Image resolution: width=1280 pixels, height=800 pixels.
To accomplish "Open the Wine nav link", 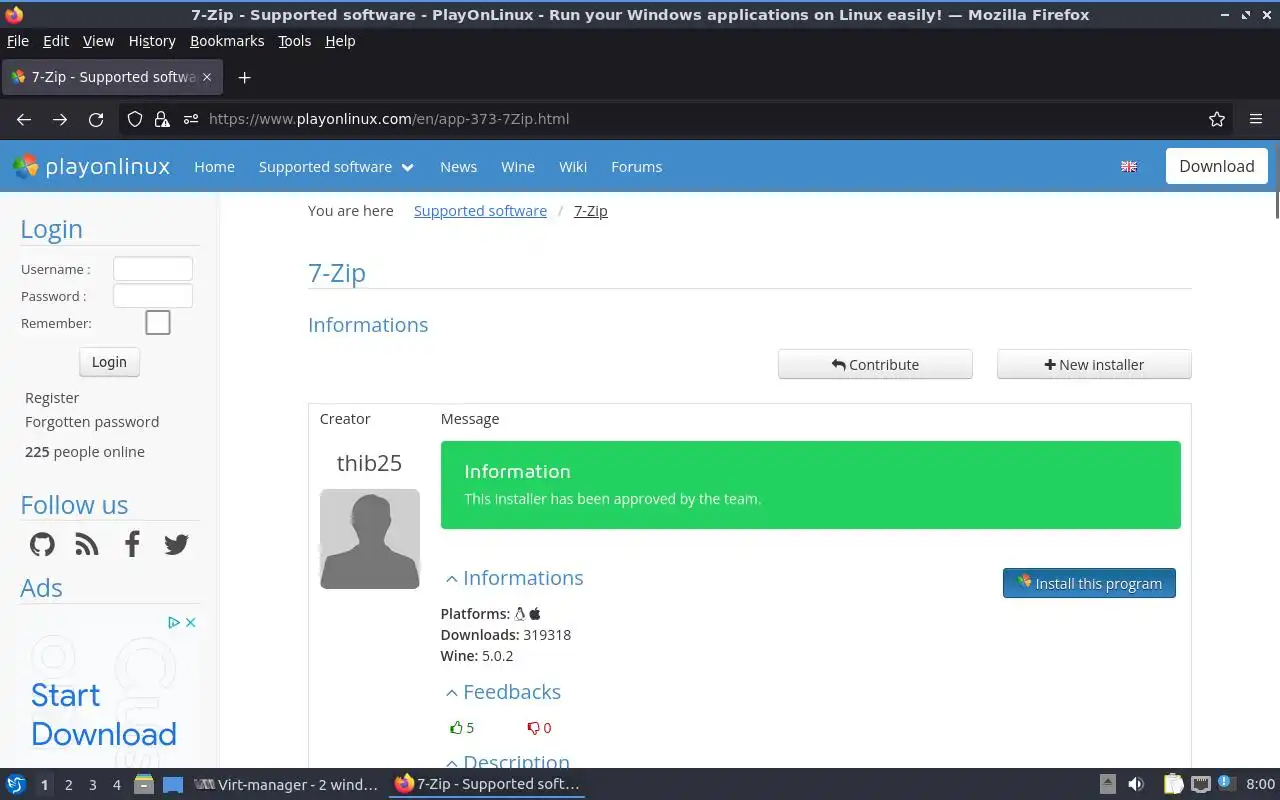I will tap(518, 167).
